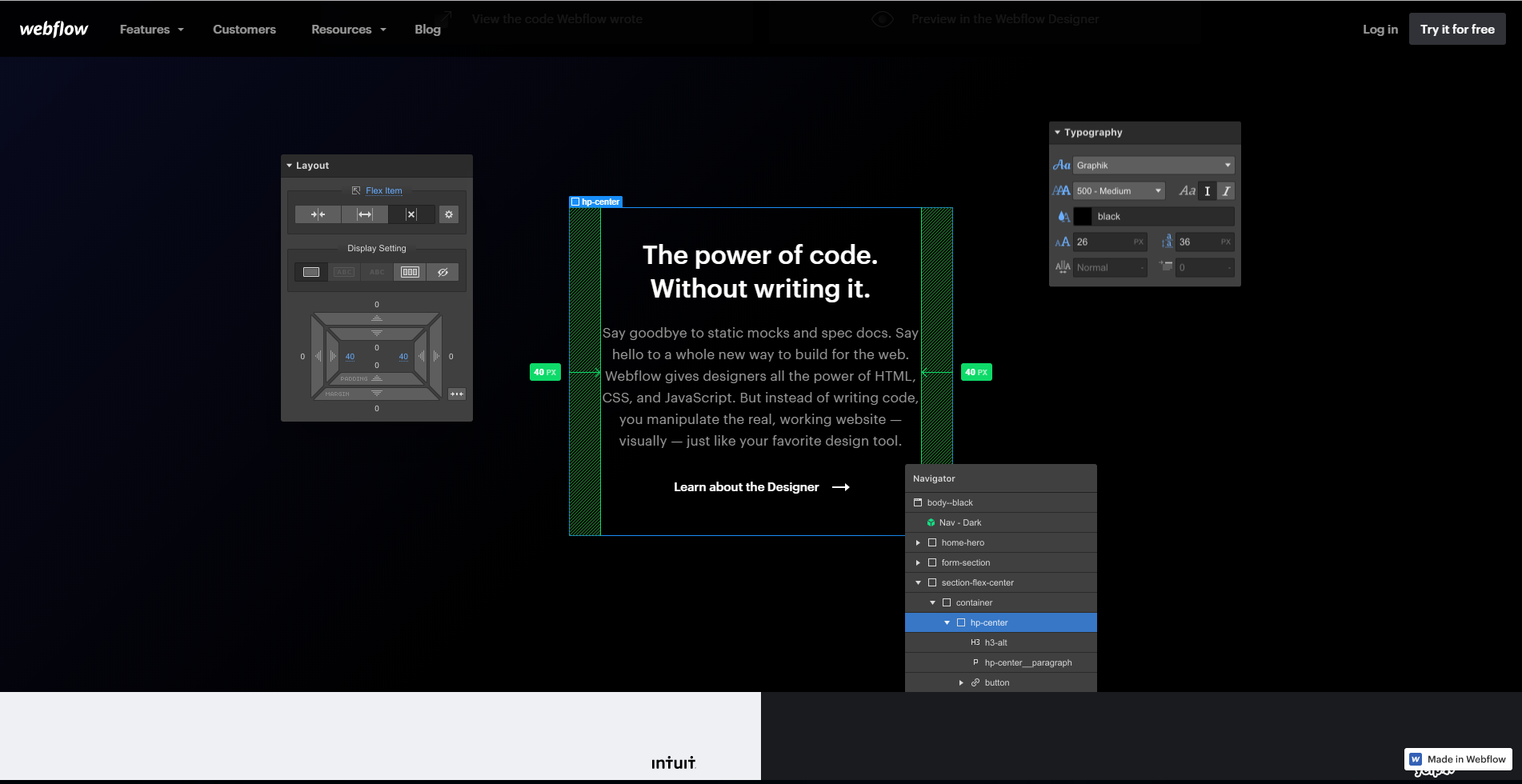Screen dimensions: 1522x784
Task: Set display to block icon
Action: [311, 272]
